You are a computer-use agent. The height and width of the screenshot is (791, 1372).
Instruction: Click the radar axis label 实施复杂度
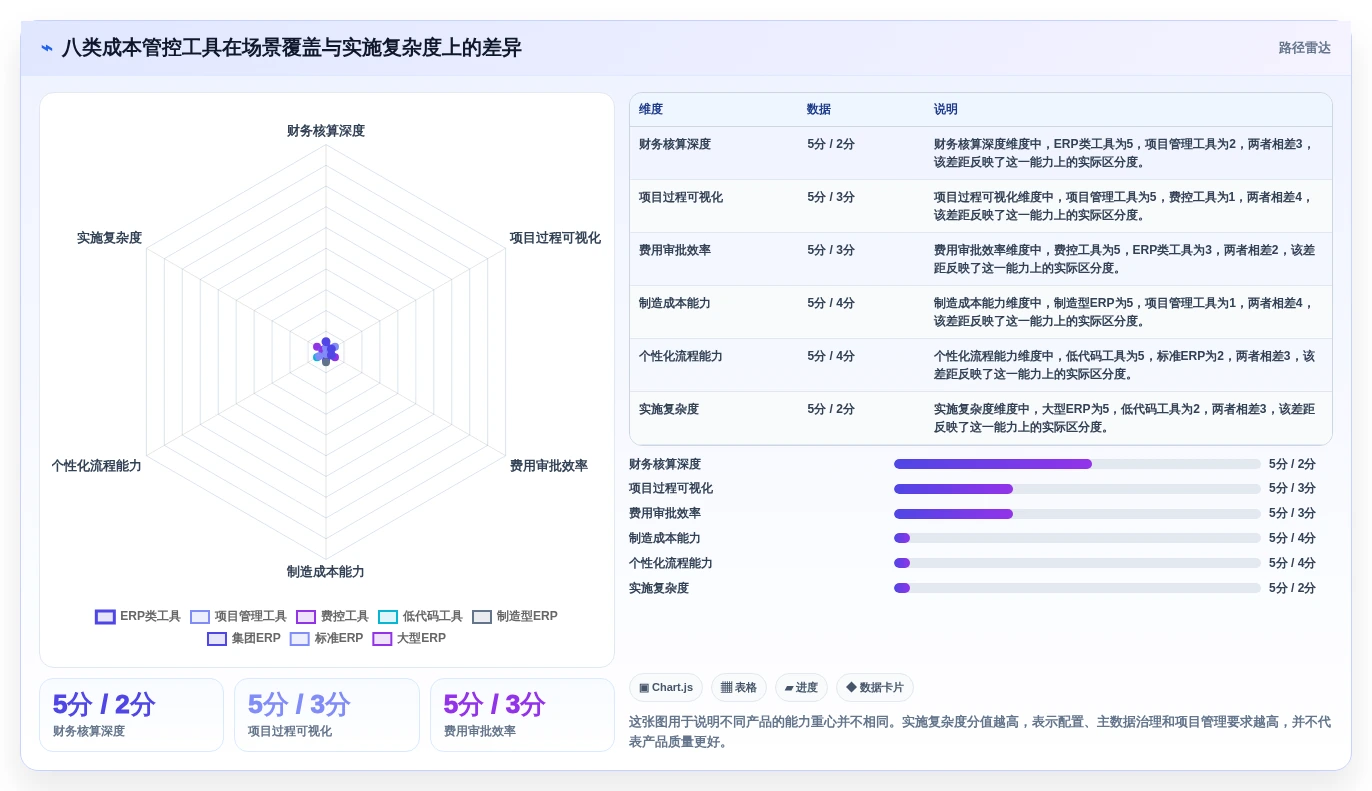coord(110,238)
